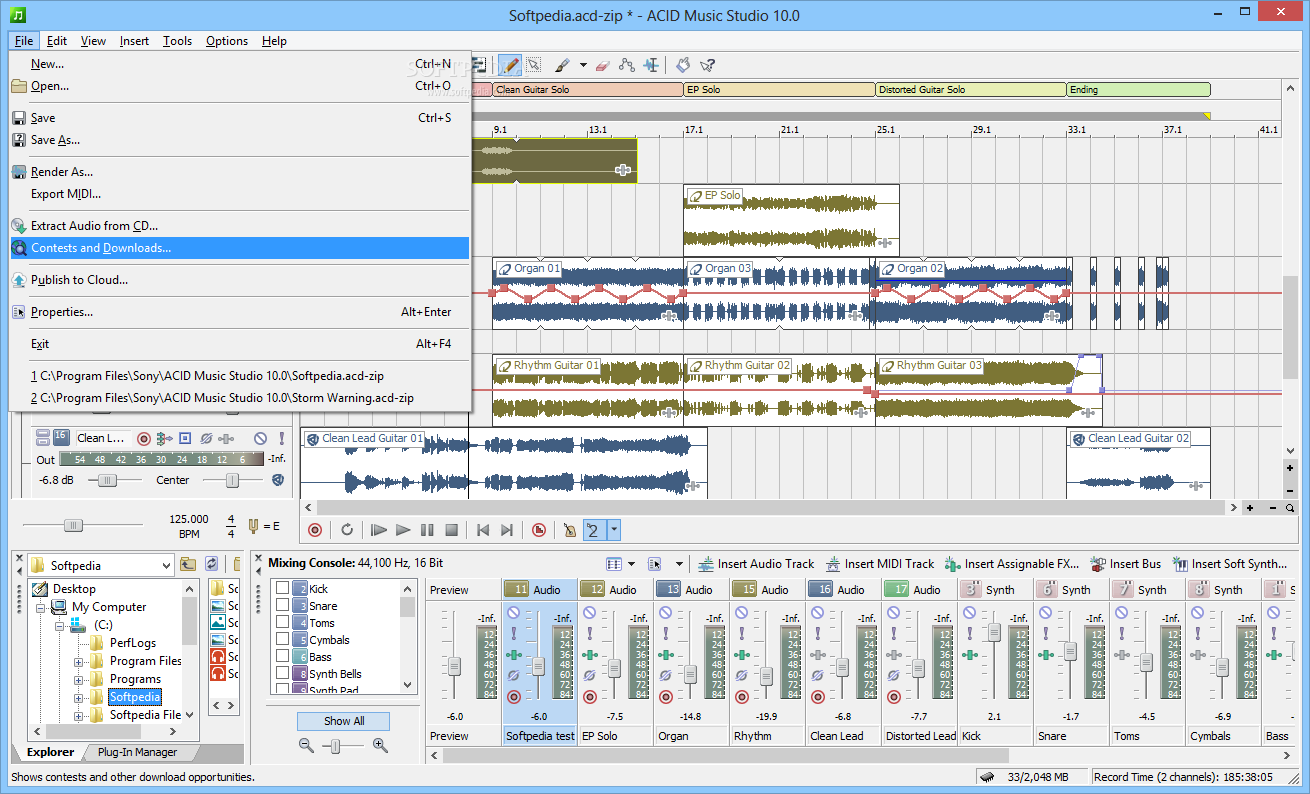Image resolution: width=1310 pixels, height=794 pixels.
Task: Click Insert Audio Track
Action: pos(756,564)
